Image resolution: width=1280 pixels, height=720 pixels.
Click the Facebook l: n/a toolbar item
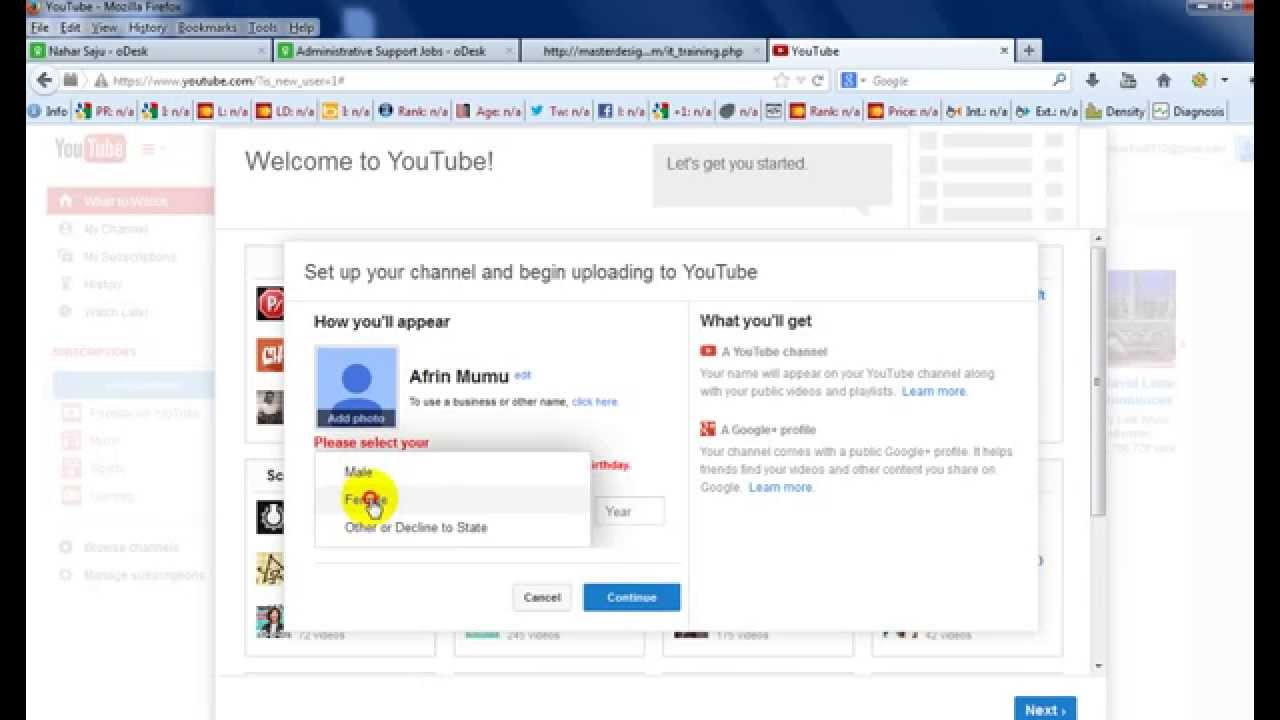click(x=620, y=112)
